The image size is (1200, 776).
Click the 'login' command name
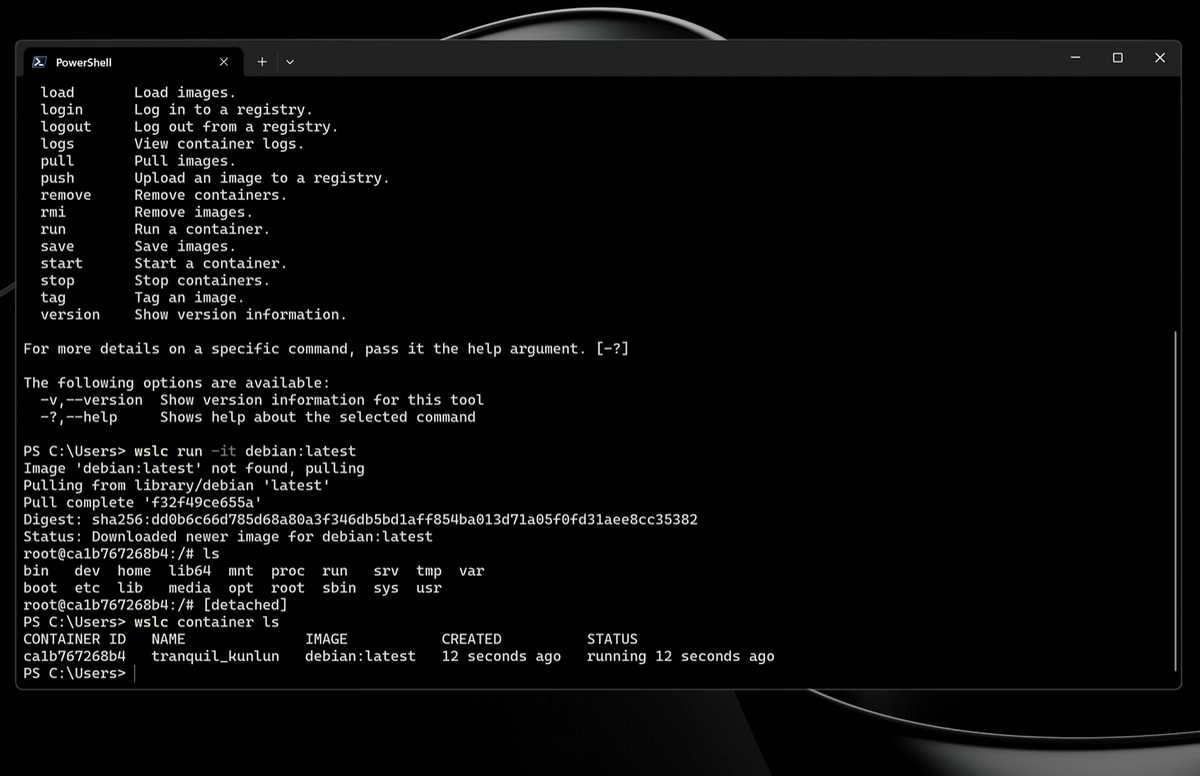[x=62, y=109]
